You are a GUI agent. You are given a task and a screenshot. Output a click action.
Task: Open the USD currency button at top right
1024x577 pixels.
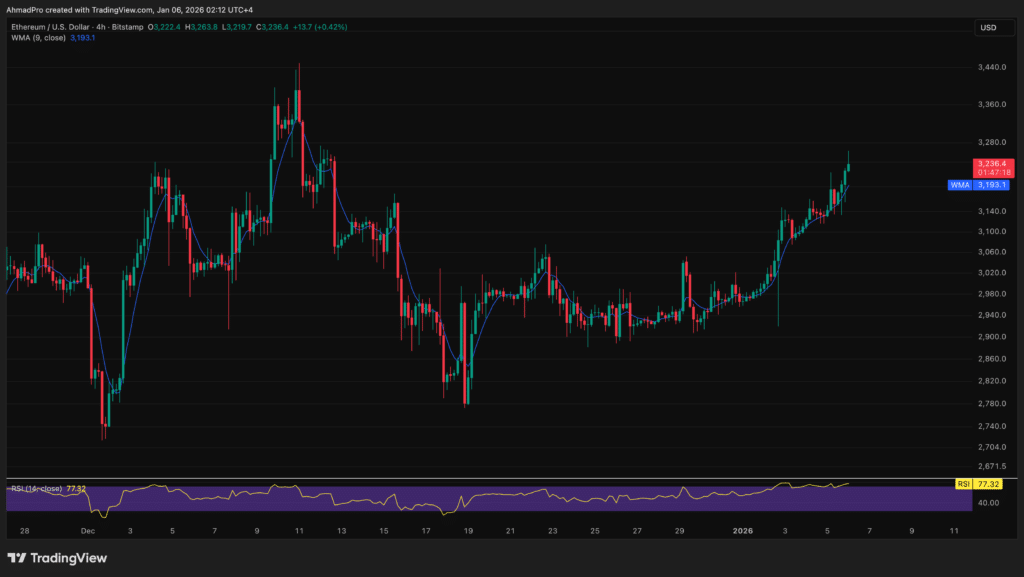click(x=993, y=27)
